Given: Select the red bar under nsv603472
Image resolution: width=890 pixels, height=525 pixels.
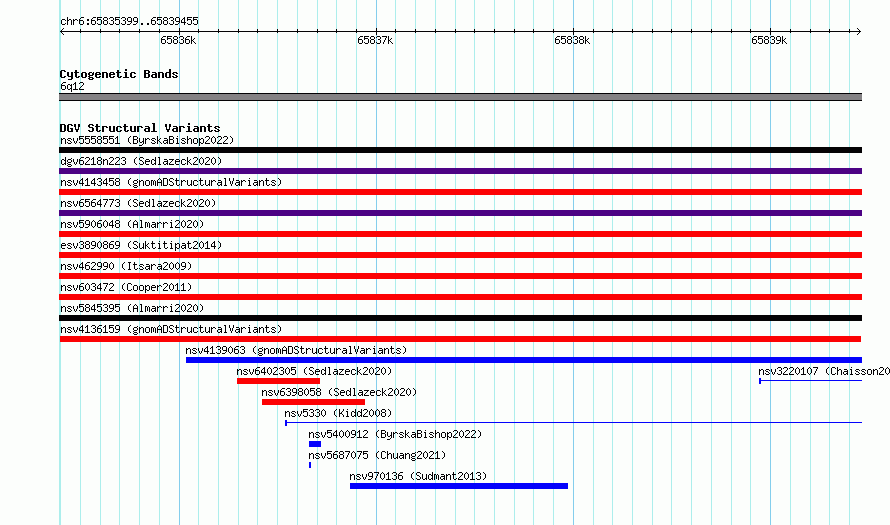Looking at the screenshot, I should [460, 297].
